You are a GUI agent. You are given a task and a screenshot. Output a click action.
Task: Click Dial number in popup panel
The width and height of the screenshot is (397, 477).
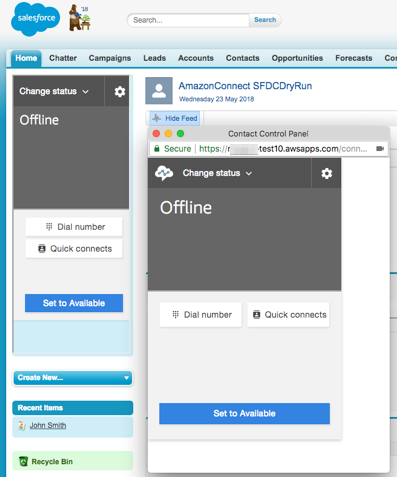(x=201, y=315)
